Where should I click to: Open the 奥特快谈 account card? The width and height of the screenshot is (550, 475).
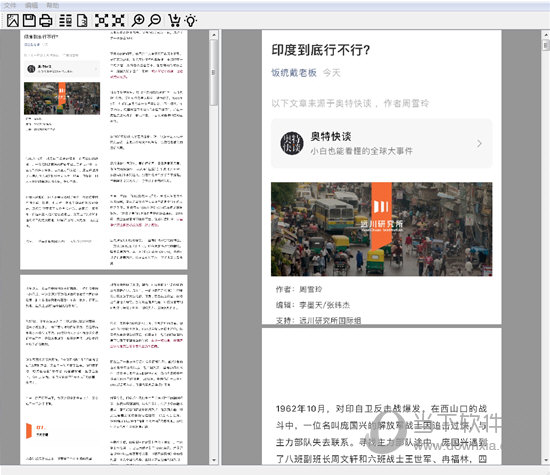382,143
